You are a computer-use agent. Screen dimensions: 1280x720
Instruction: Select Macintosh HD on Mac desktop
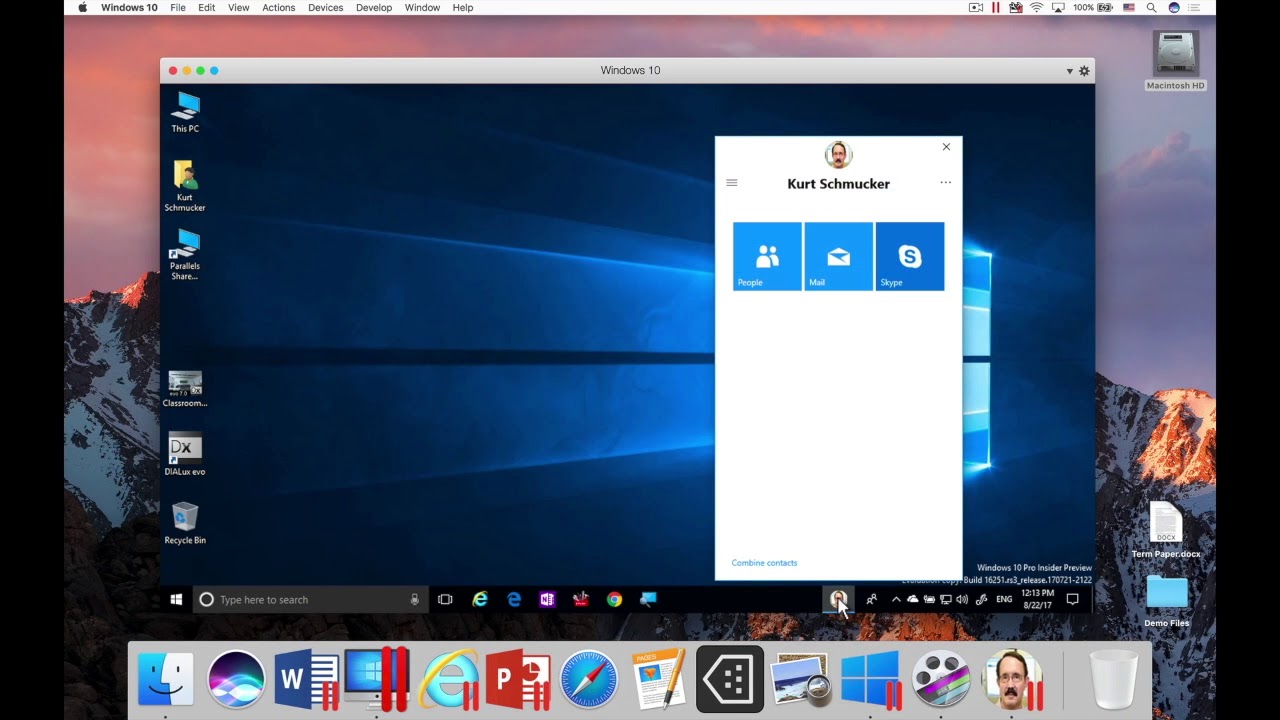(1176, 60)
